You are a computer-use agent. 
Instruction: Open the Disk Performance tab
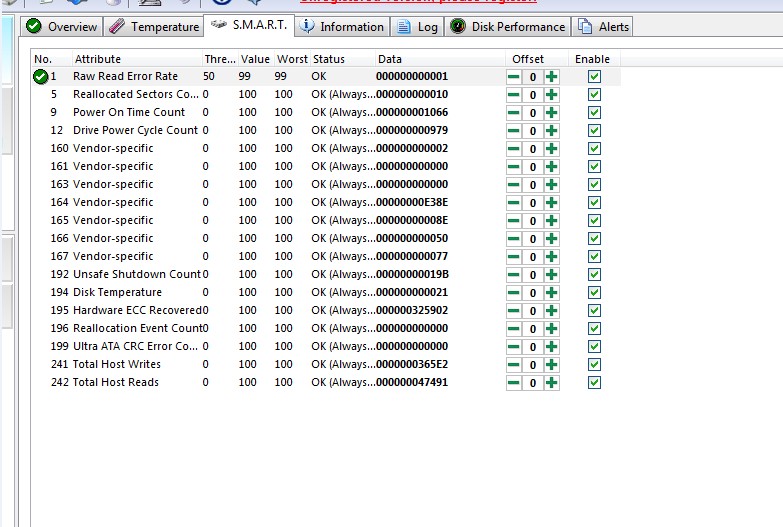click(508, 26)
